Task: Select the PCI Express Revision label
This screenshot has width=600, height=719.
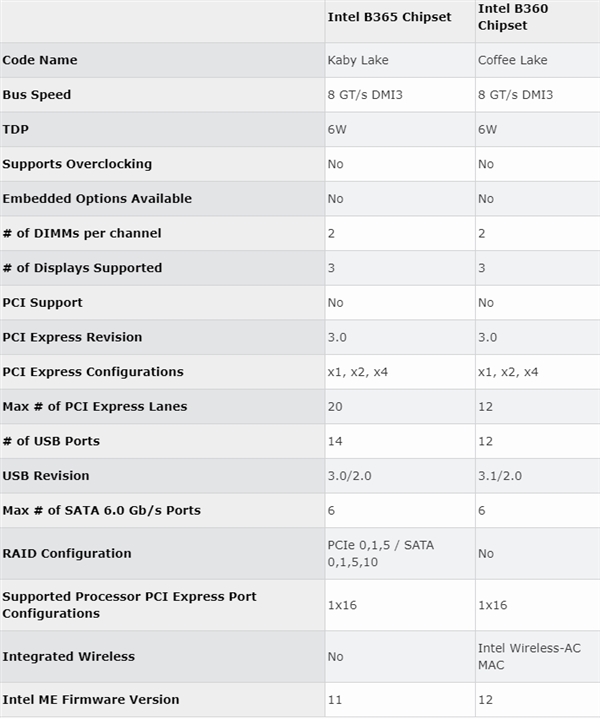Action: tap(72, 337)
